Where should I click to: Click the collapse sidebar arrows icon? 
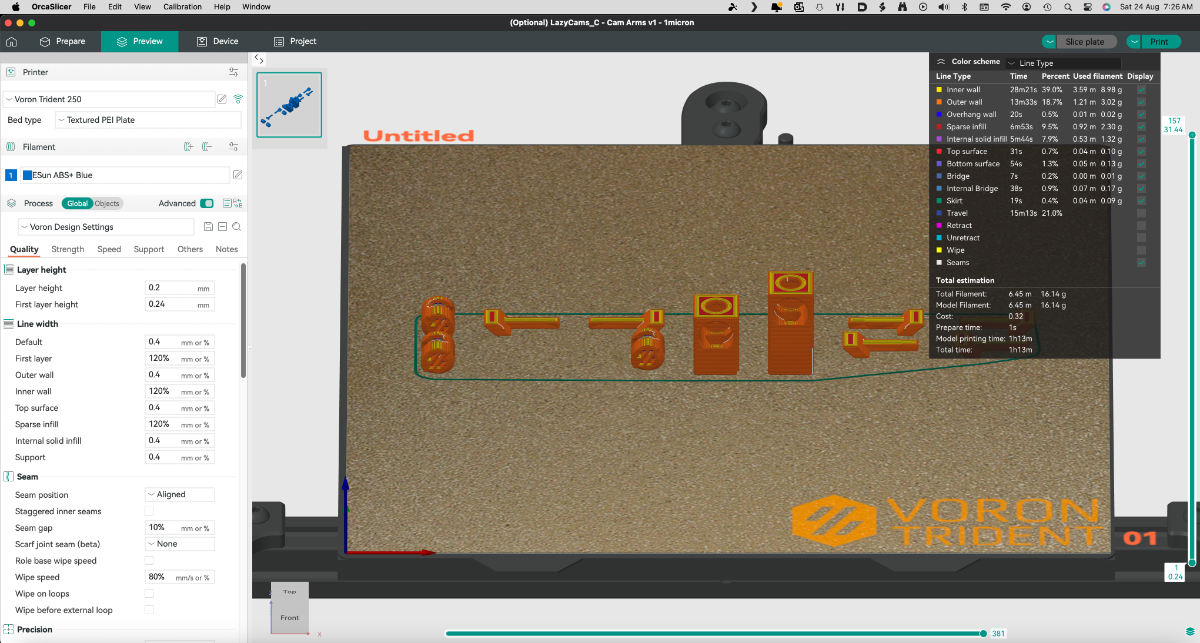click(x=259, y=59)
